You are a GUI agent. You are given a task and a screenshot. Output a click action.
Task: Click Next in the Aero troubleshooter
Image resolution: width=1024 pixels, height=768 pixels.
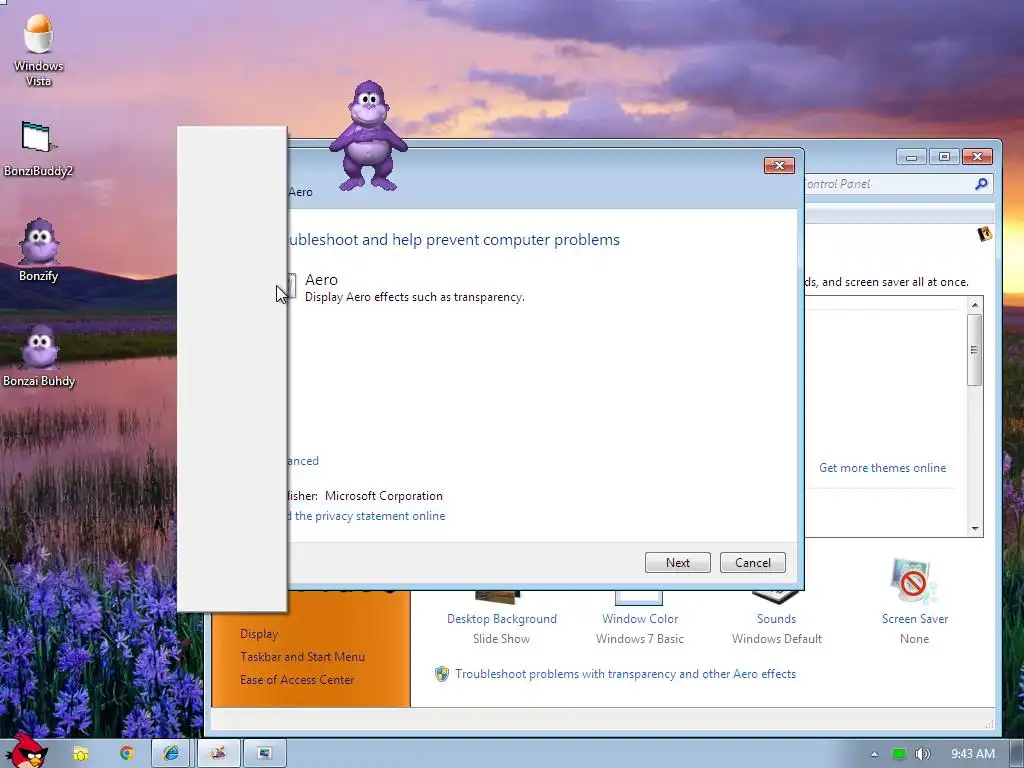click(677, 562)
